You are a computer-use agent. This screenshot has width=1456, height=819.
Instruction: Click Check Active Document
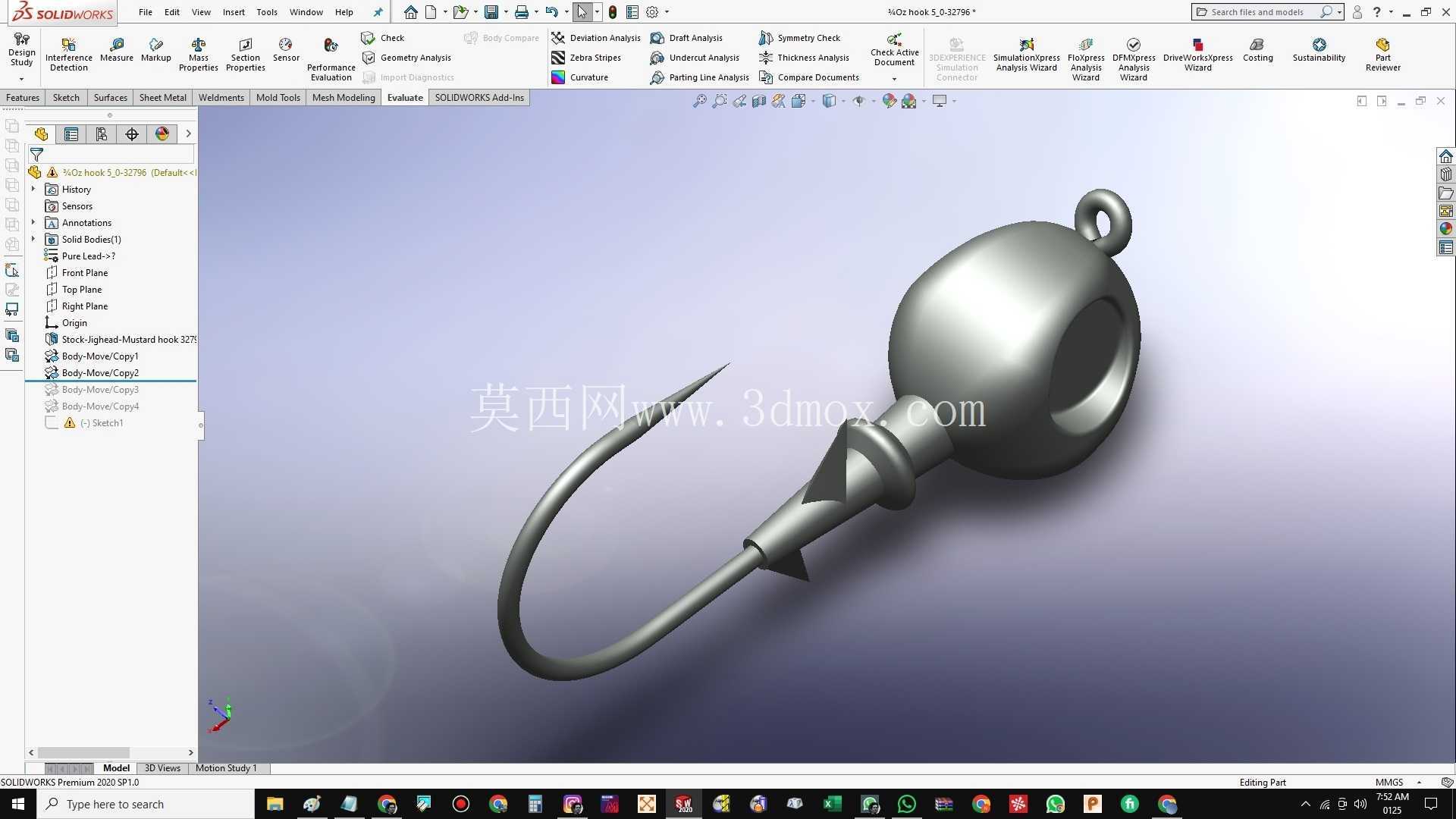(895, 50)
